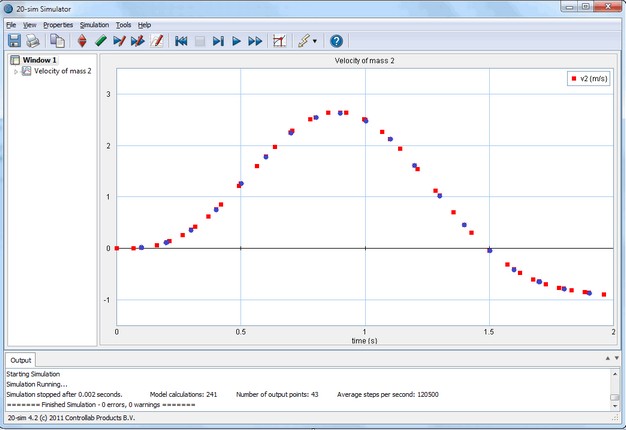The height and width of the screenshot is (430, 626).
Task: Run the simulation with play button
Action: tap(237, 41)
